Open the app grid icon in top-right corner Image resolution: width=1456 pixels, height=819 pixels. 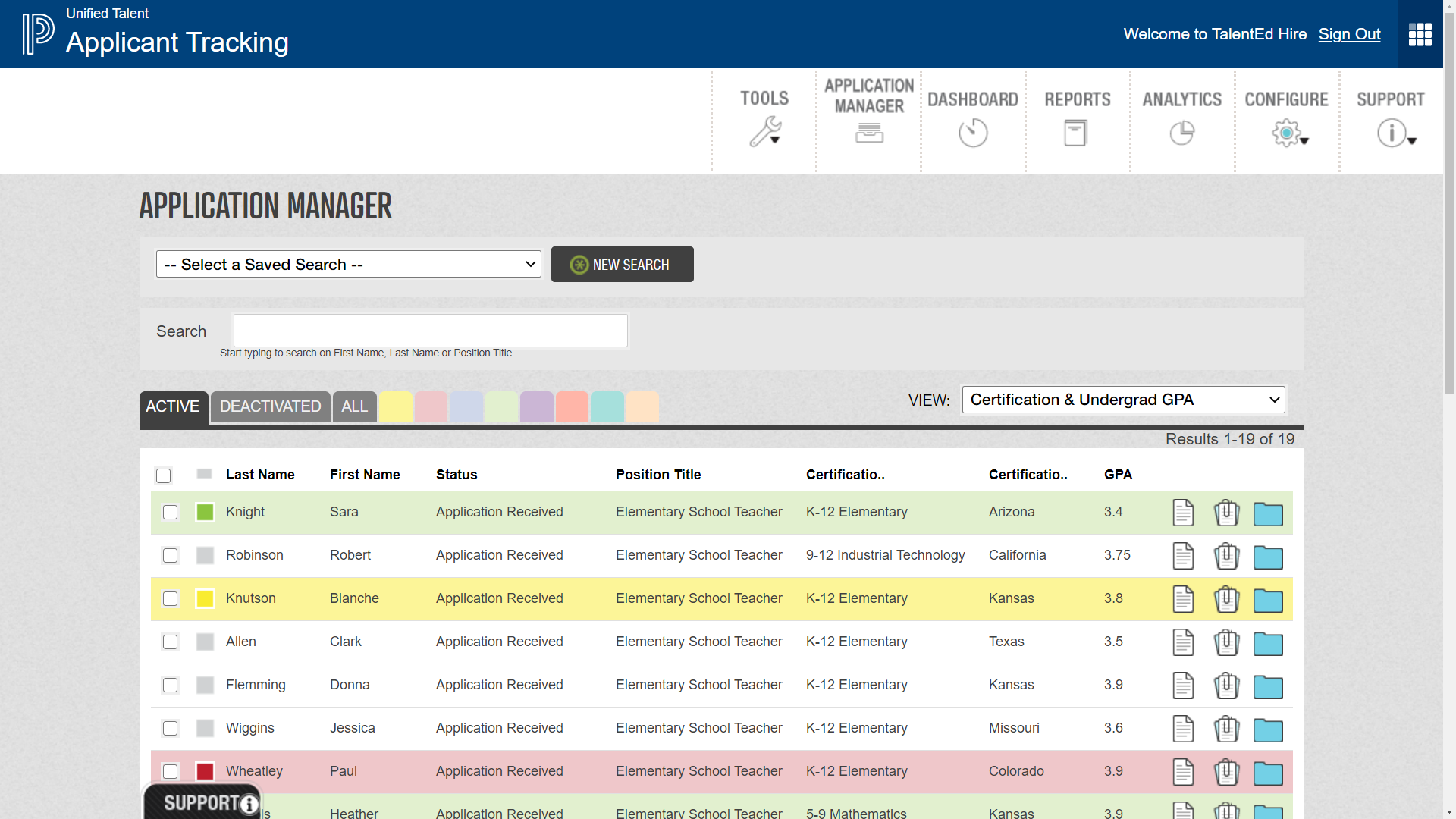(x=1419, y=34)
